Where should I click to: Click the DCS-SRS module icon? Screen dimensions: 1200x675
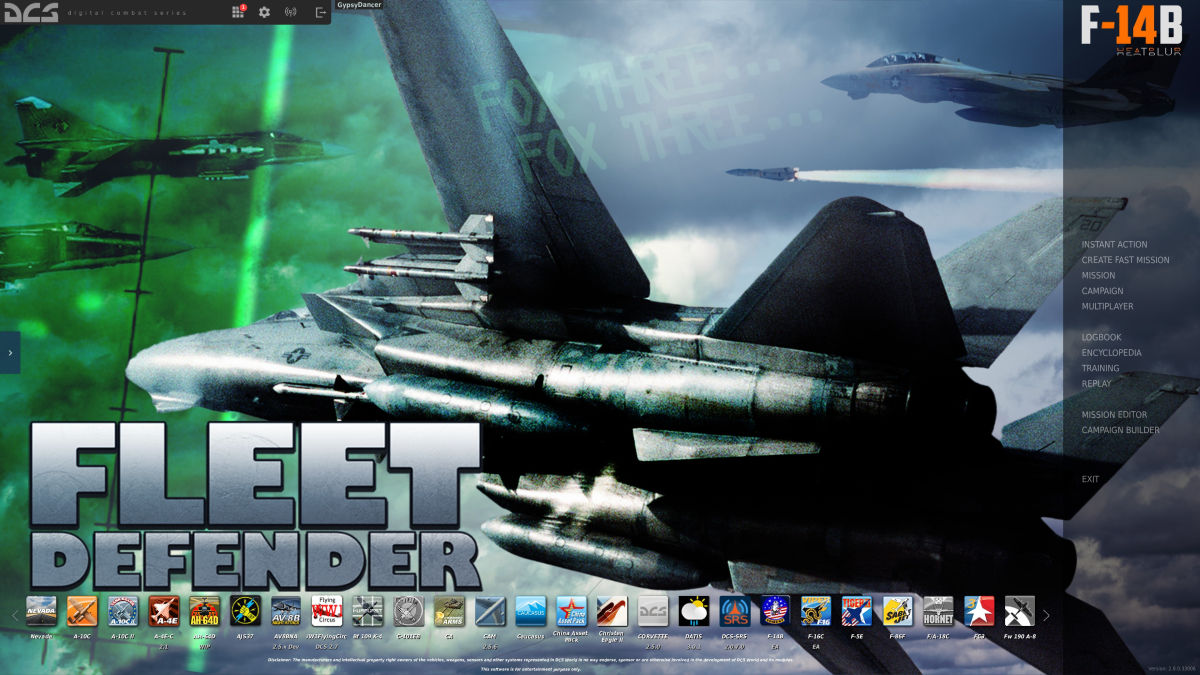click(734, 610)
